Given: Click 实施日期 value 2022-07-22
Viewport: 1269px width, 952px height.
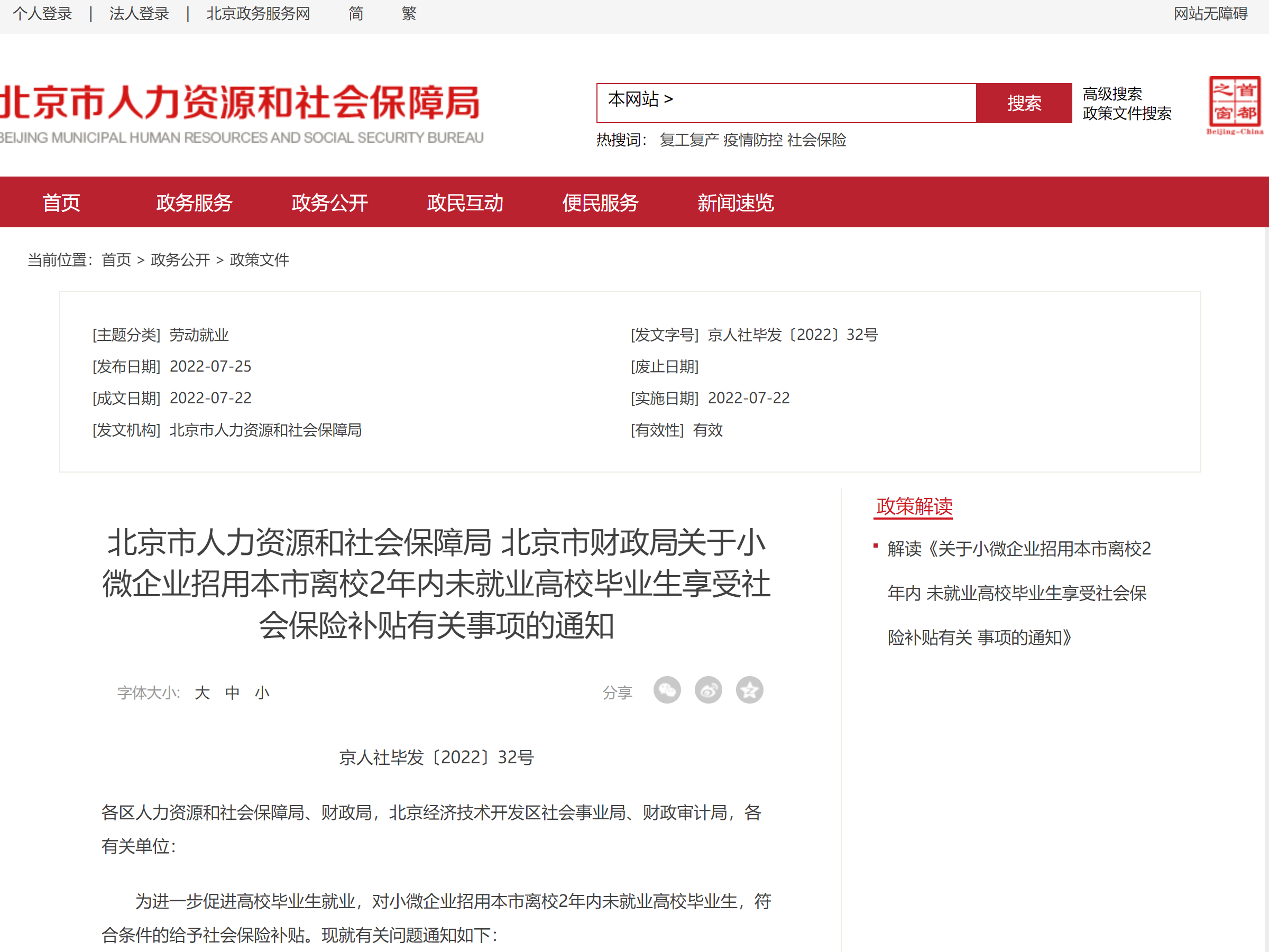Looking at the screenshot, I should tap(749, 398).
